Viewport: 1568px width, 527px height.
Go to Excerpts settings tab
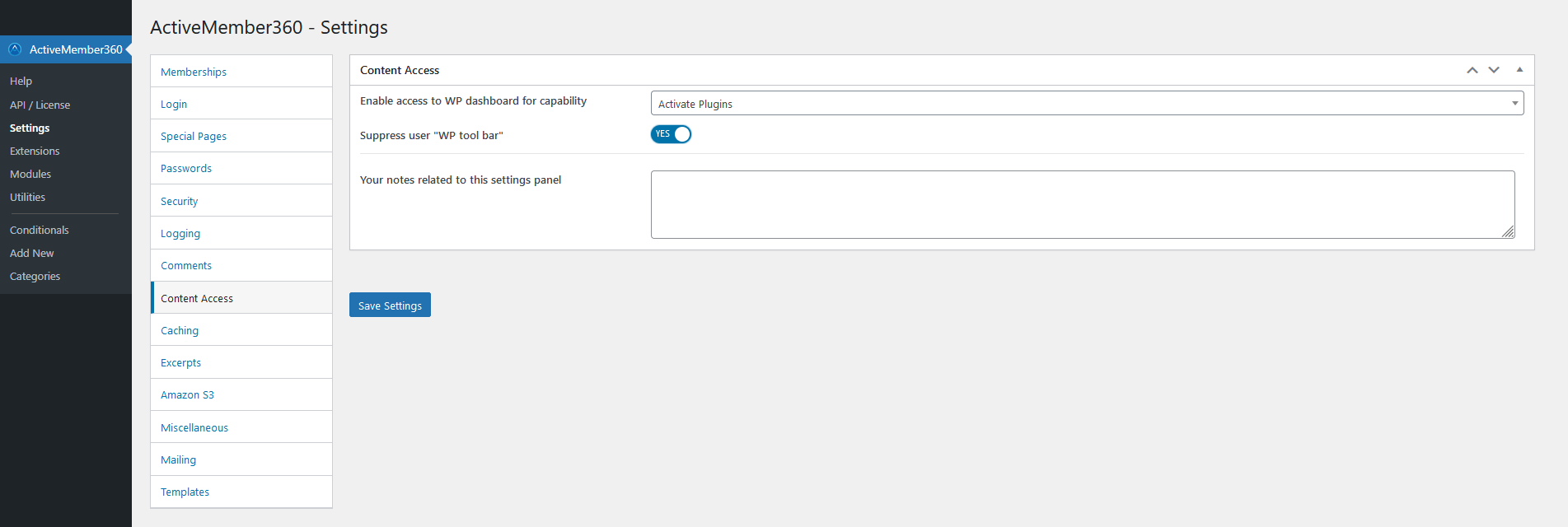(x=241, y=362)
